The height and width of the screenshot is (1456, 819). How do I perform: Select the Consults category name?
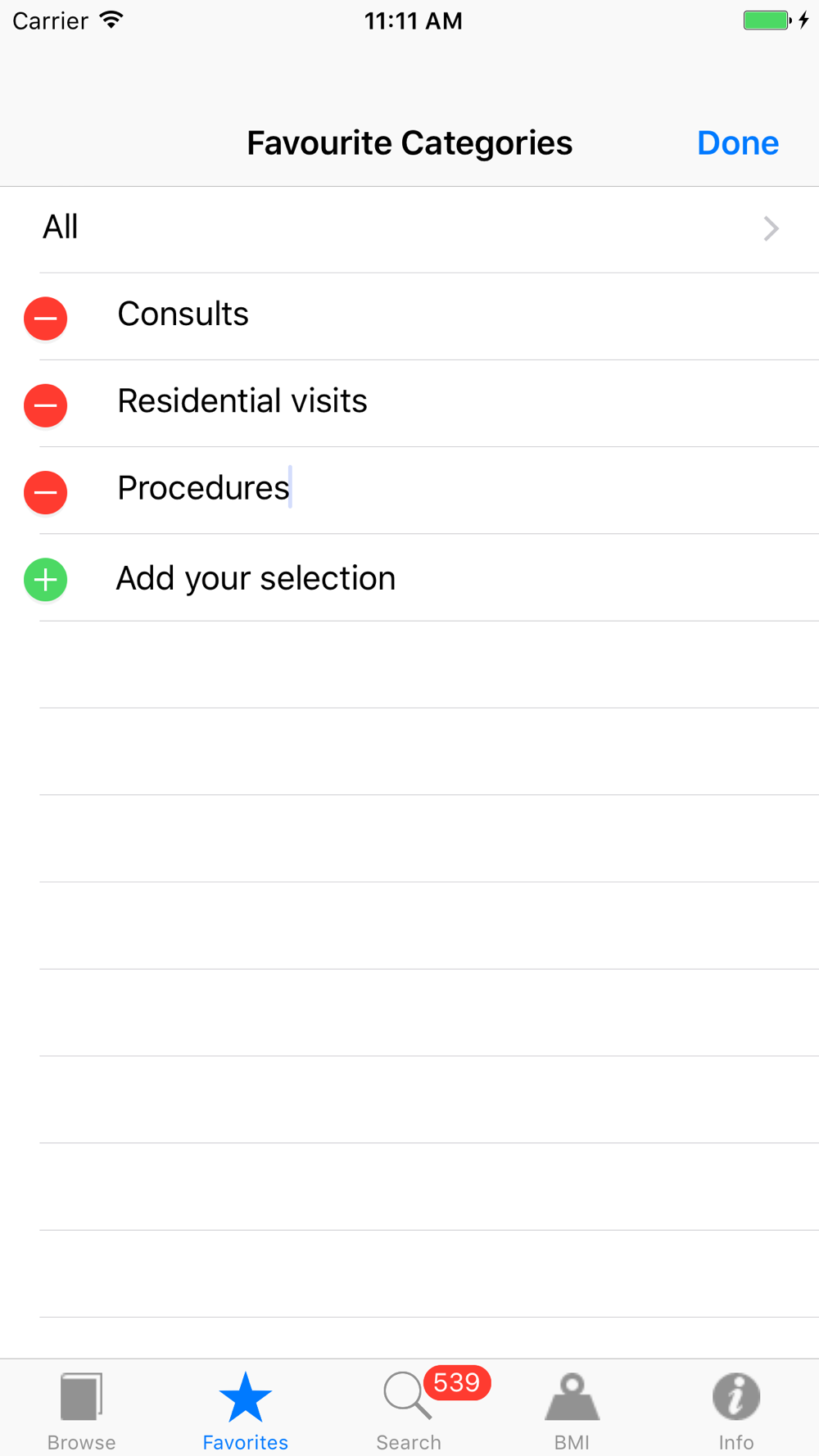[x=183, y=314]
